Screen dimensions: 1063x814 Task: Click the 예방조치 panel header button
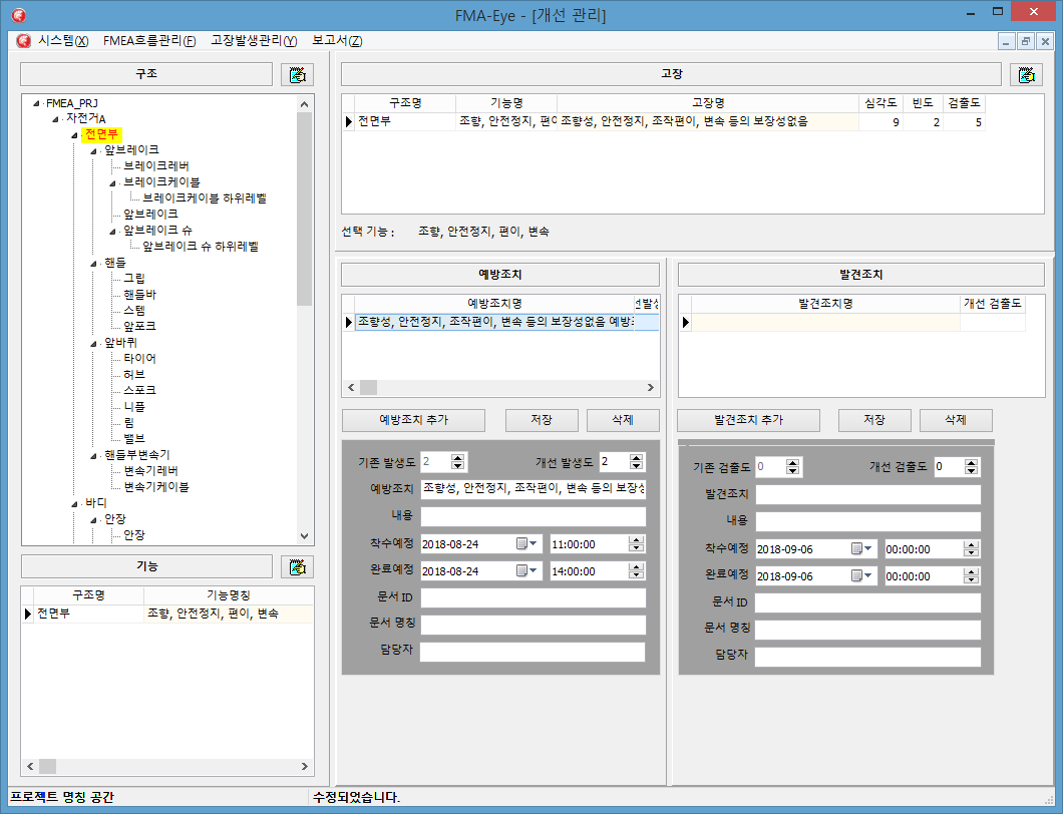tap(500, 274)
